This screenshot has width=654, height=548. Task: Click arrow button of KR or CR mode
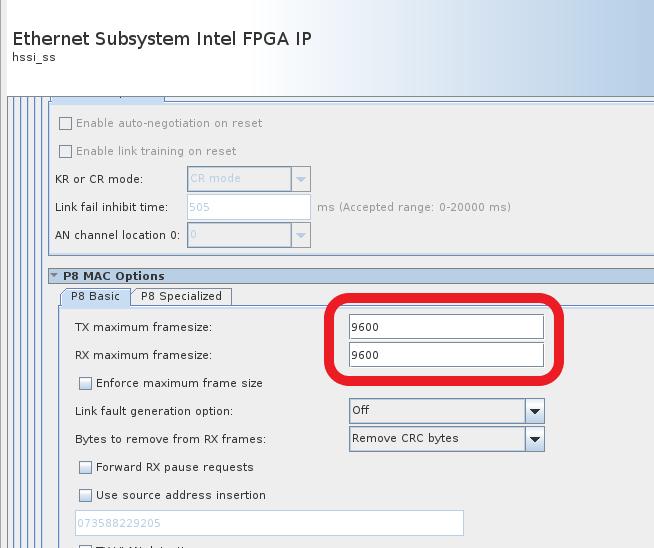pos(301,179)
